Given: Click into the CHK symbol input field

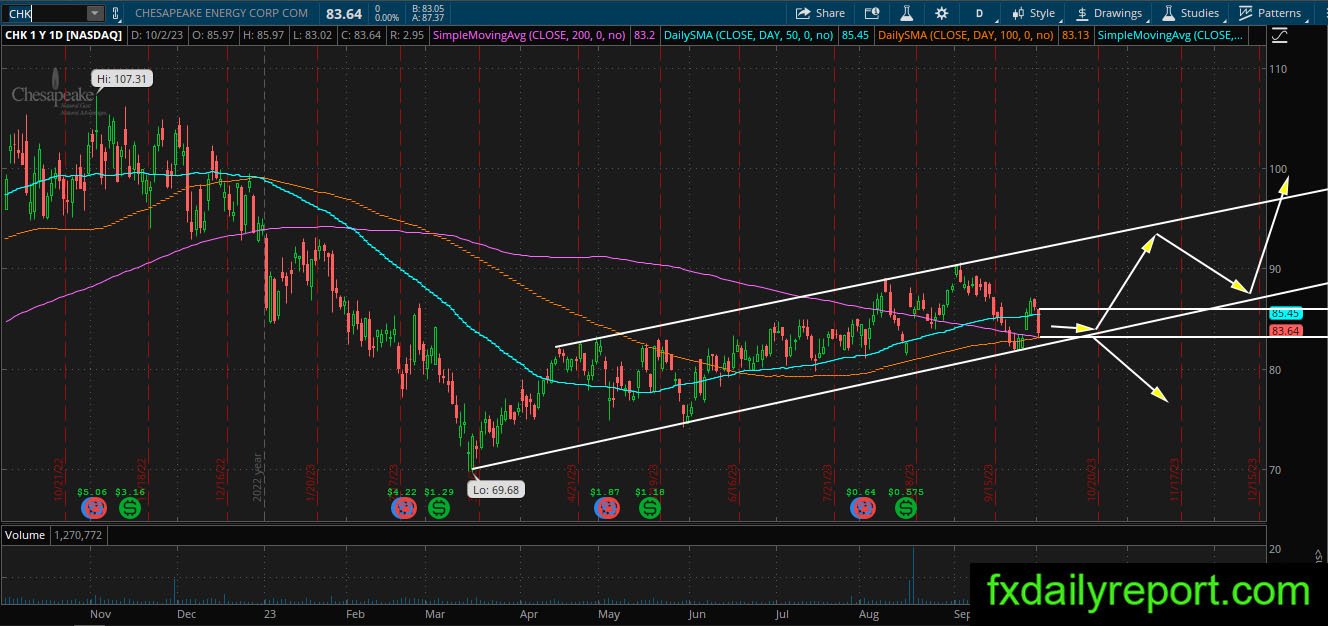Looking at the screenshot, I should point(45,13).
